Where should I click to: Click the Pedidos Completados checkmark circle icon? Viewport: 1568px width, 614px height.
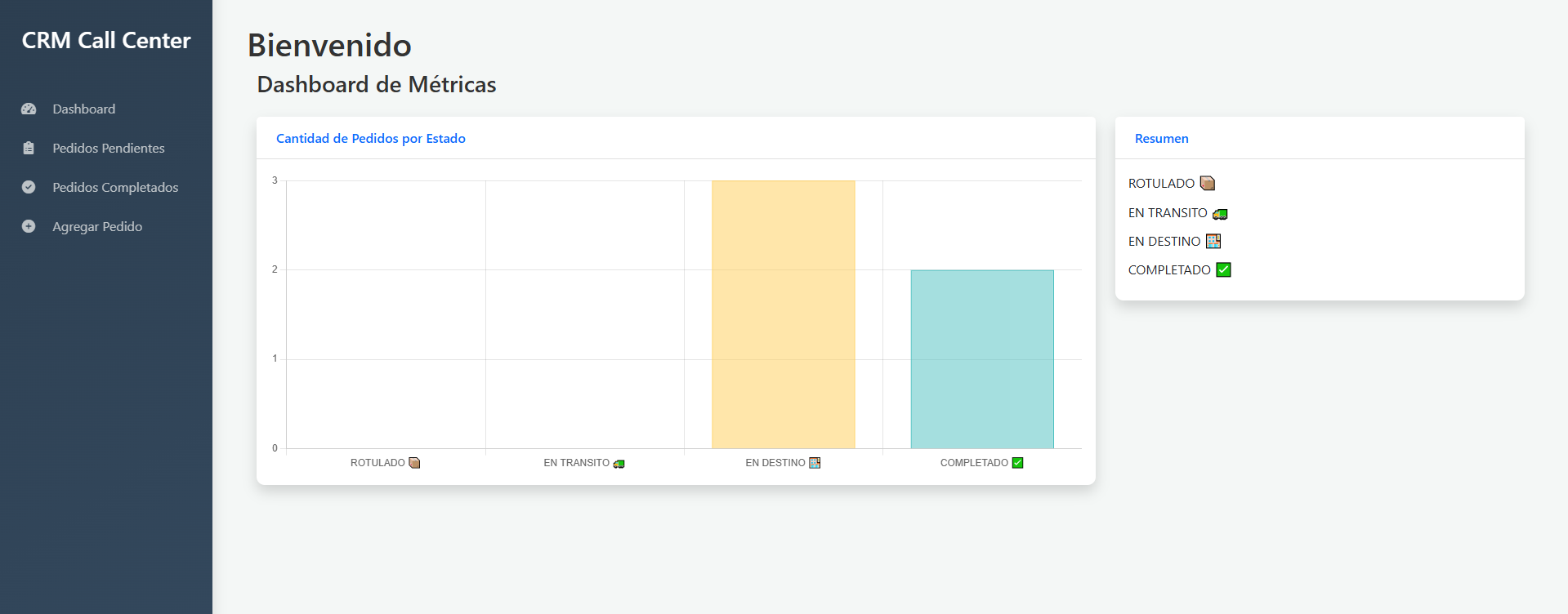coord(29,187)
